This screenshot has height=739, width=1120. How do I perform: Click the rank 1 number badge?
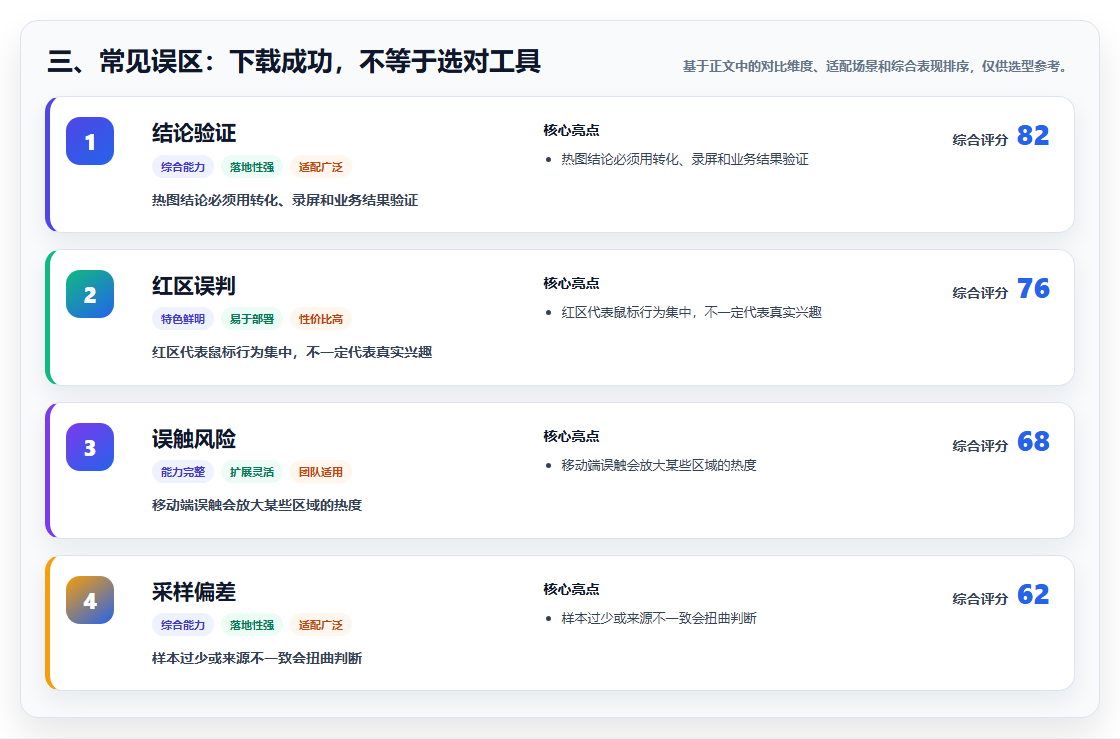(90, 141)
